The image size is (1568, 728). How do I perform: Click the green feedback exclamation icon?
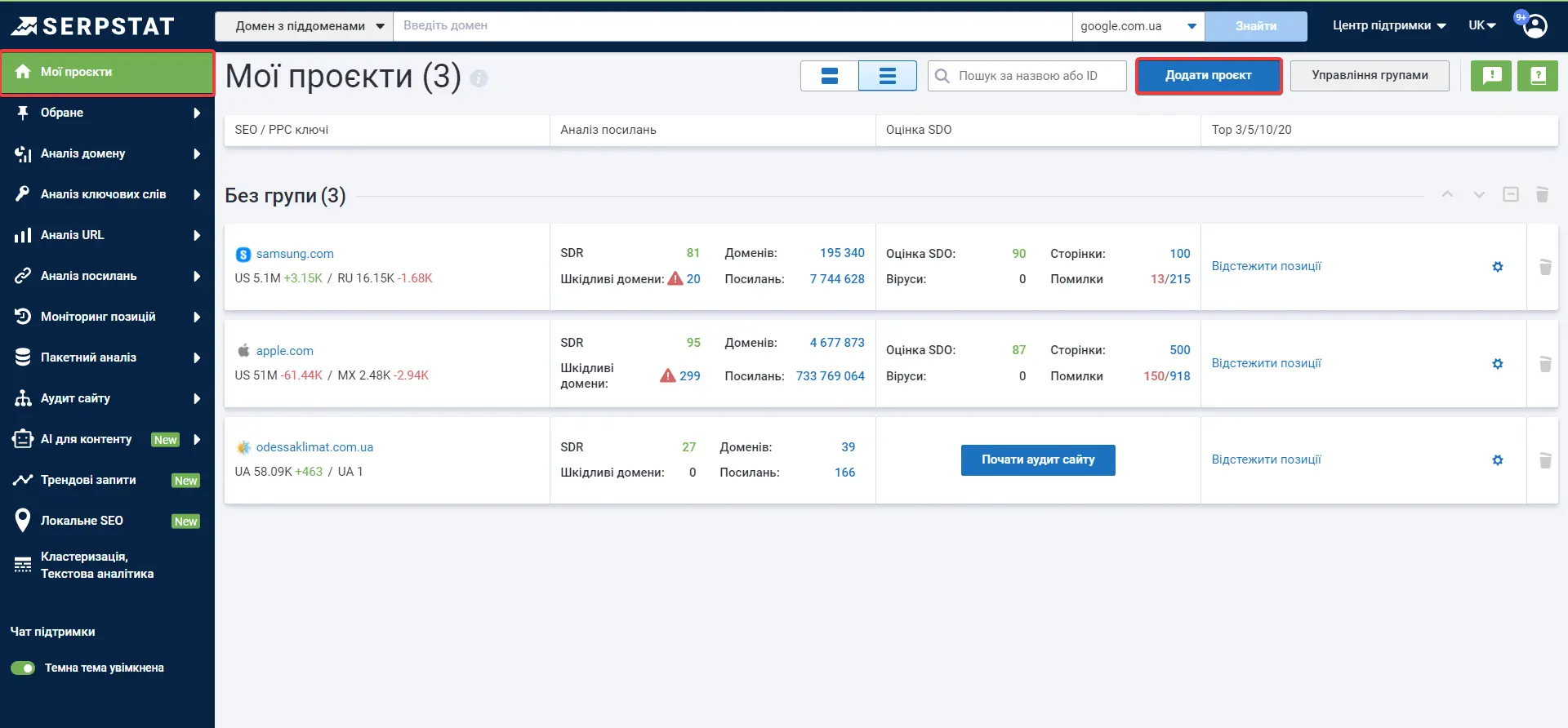click(x=1491, y=76)
